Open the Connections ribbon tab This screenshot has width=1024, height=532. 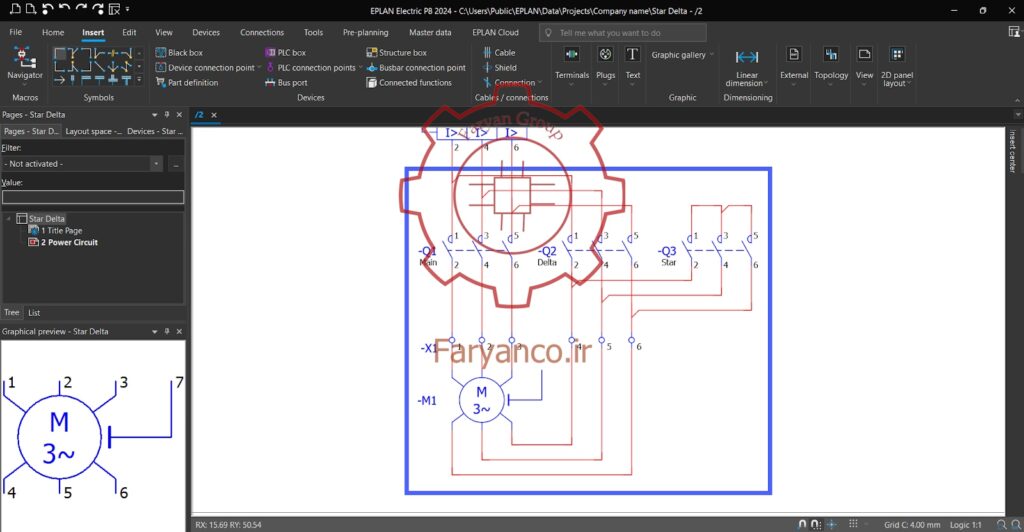point(262,32)
